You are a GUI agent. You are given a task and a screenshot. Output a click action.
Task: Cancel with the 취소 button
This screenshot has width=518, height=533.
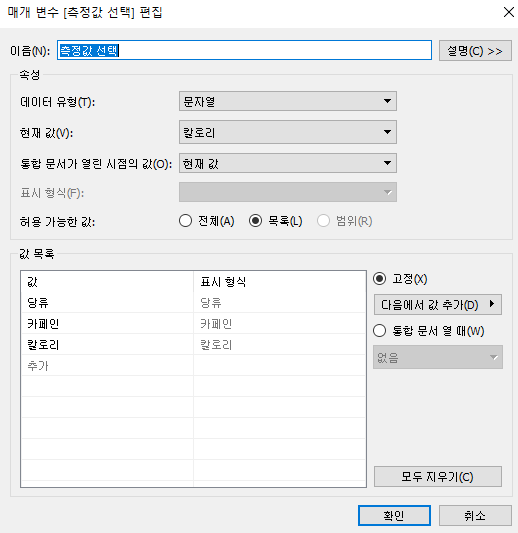click(x=475, y=515)
